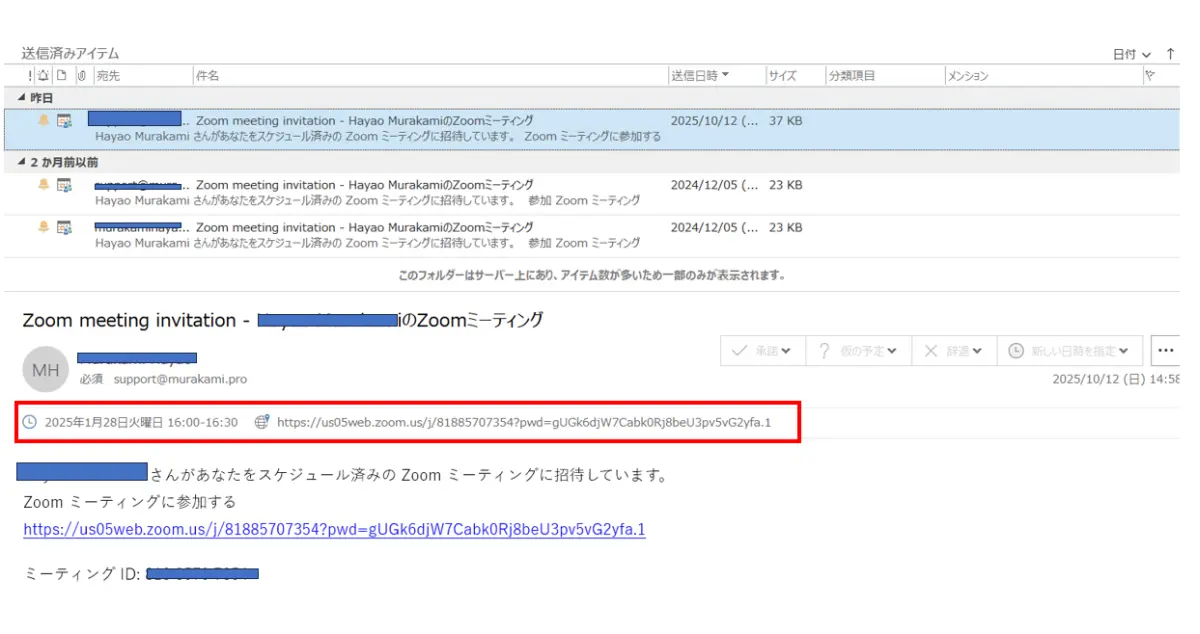The image size is (1200, 634).
Task: Open the more actions ellipsis menu
Action: click(1165, 351)
